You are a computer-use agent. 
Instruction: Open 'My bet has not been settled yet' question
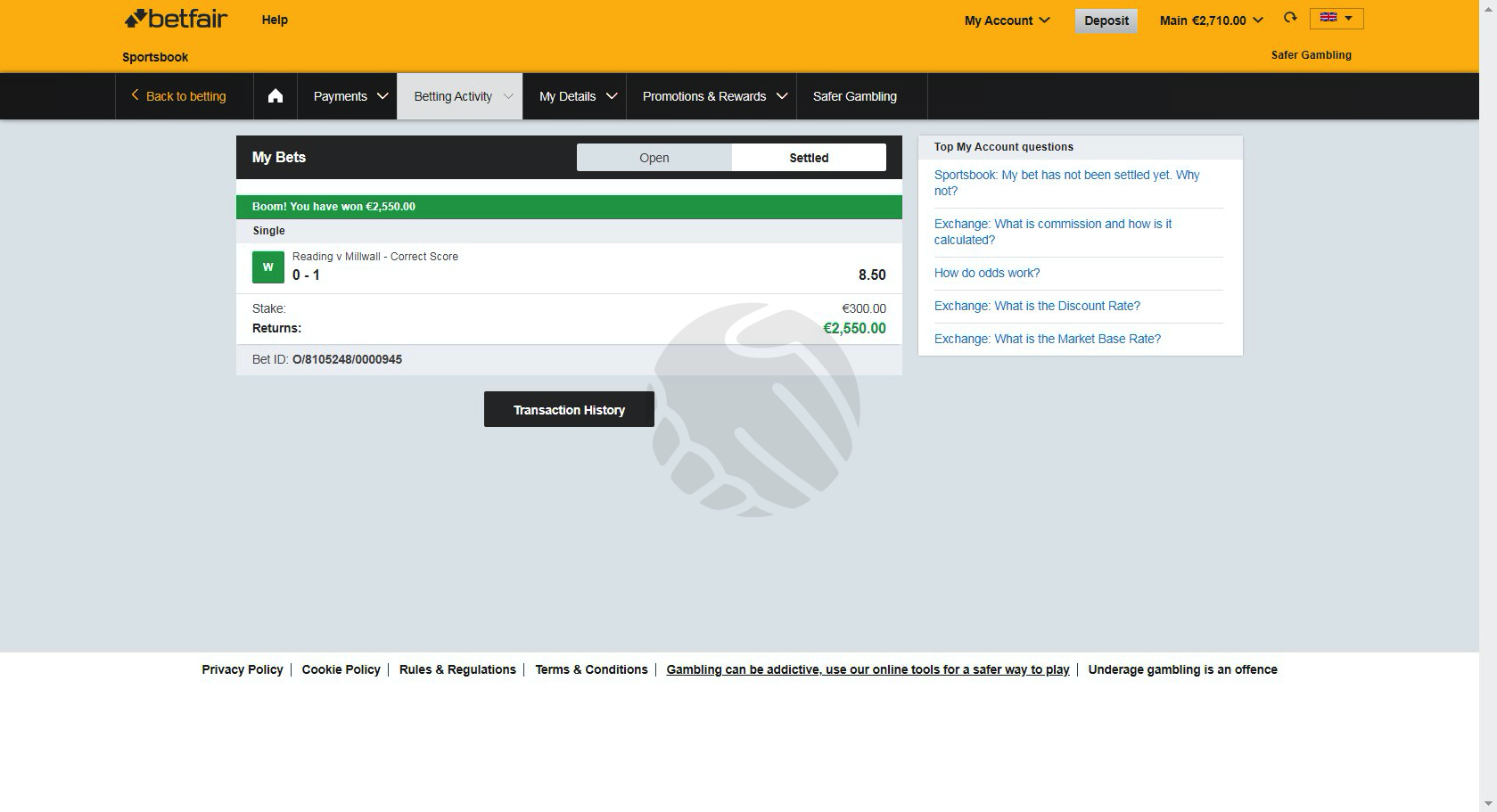point(1066,183)
